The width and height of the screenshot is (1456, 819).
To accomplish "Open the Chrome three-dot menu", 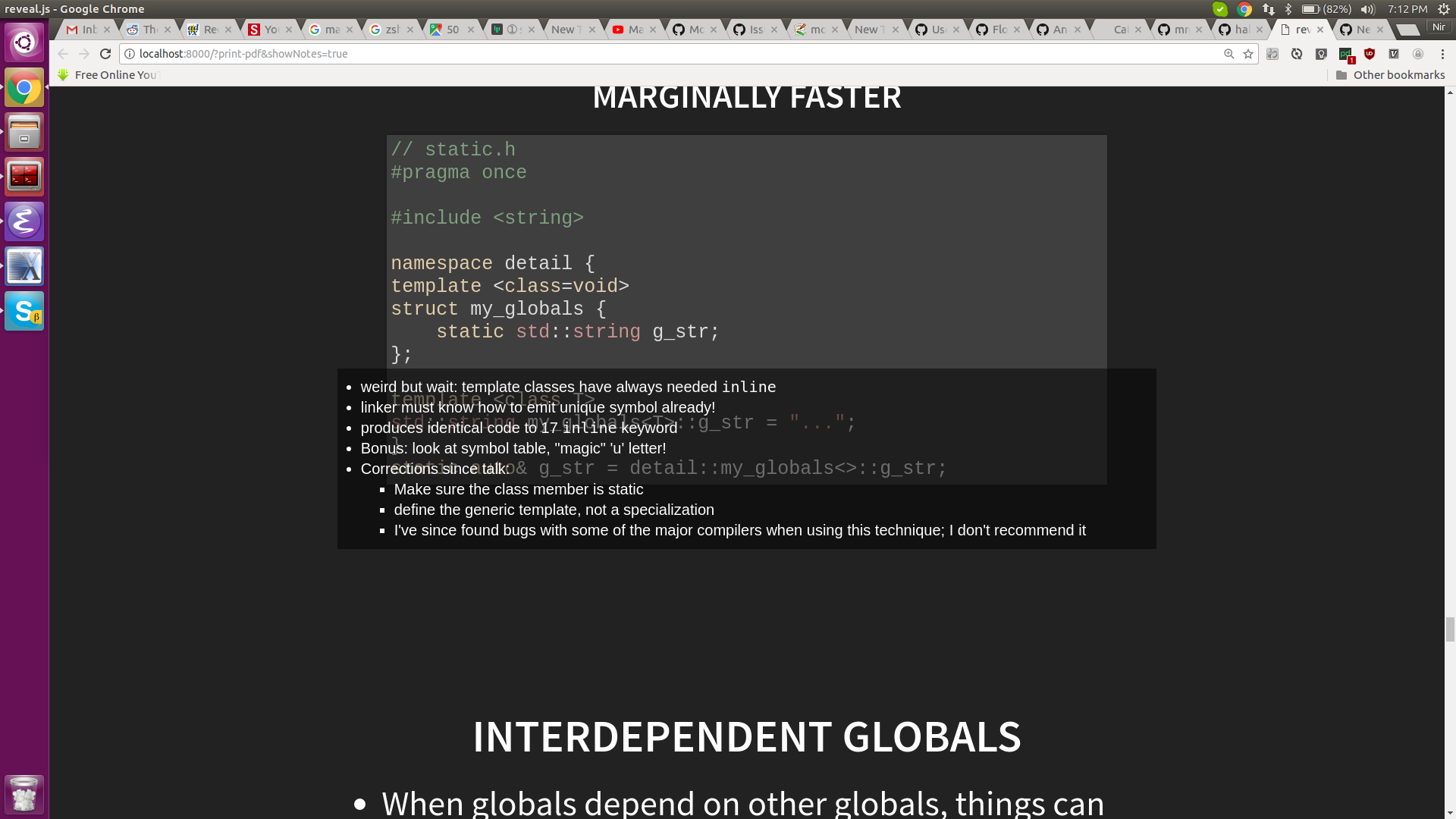I will [x=1442, y=54].
